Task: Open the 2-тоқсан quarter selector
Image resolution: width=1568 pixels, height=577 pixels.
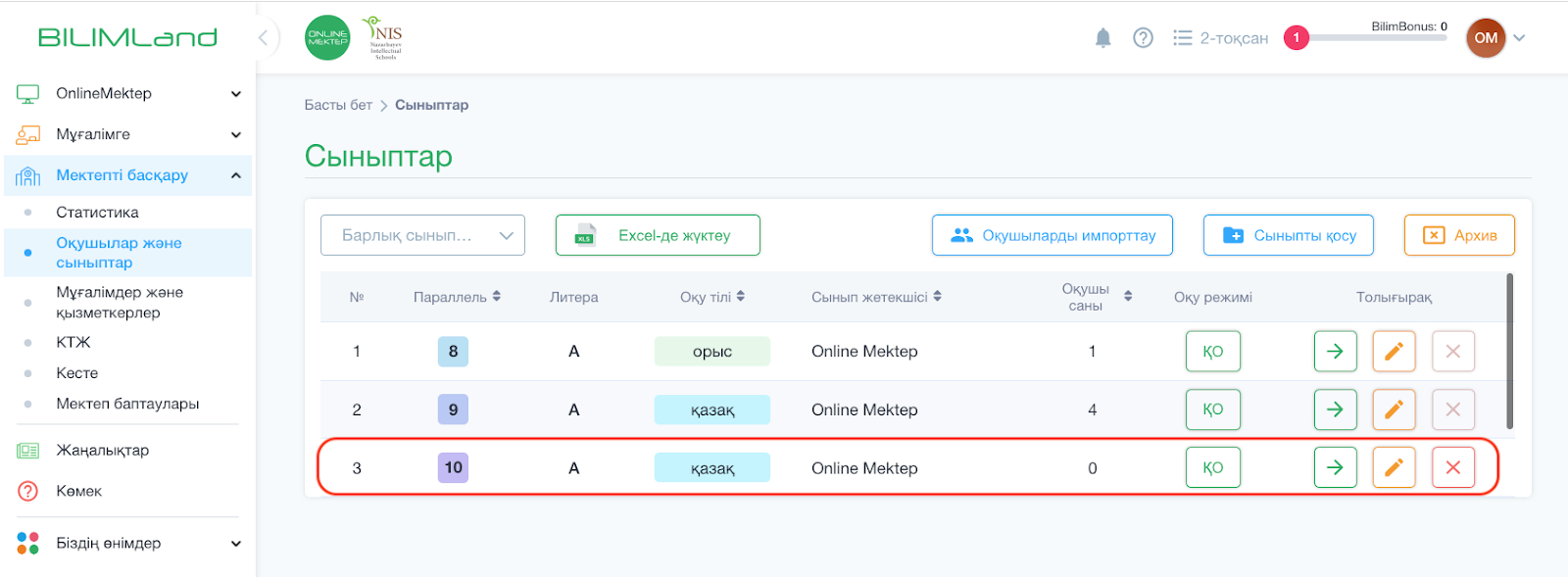Action: click(1221, 38)
